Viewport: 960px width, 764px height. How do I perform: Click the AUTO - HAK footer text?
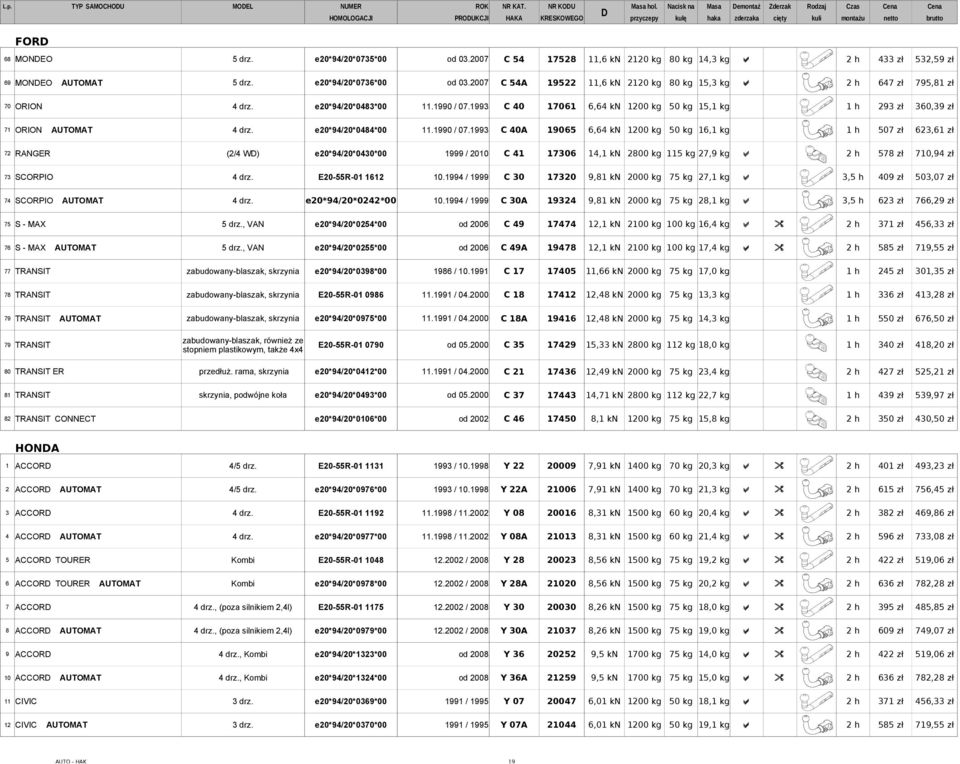[71, 762]
